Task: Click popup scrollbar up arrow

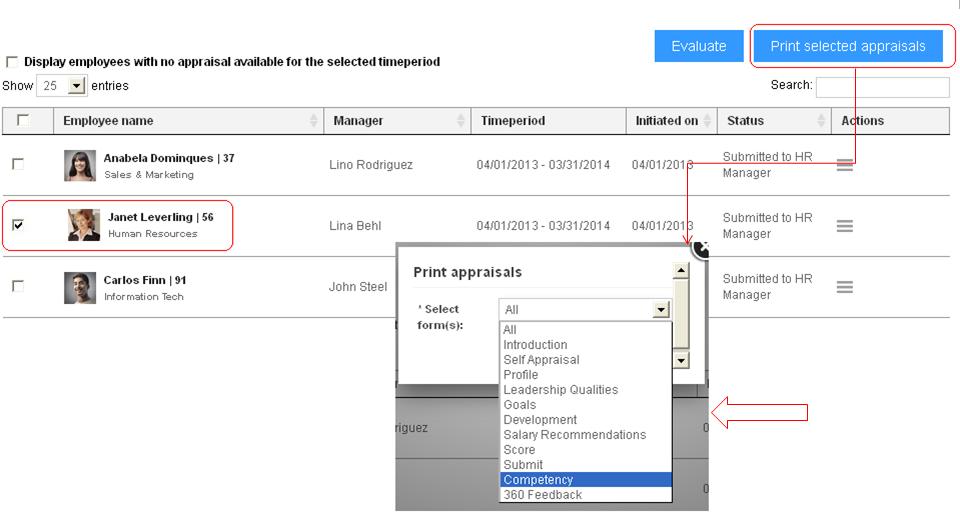Action: point(681,270)
